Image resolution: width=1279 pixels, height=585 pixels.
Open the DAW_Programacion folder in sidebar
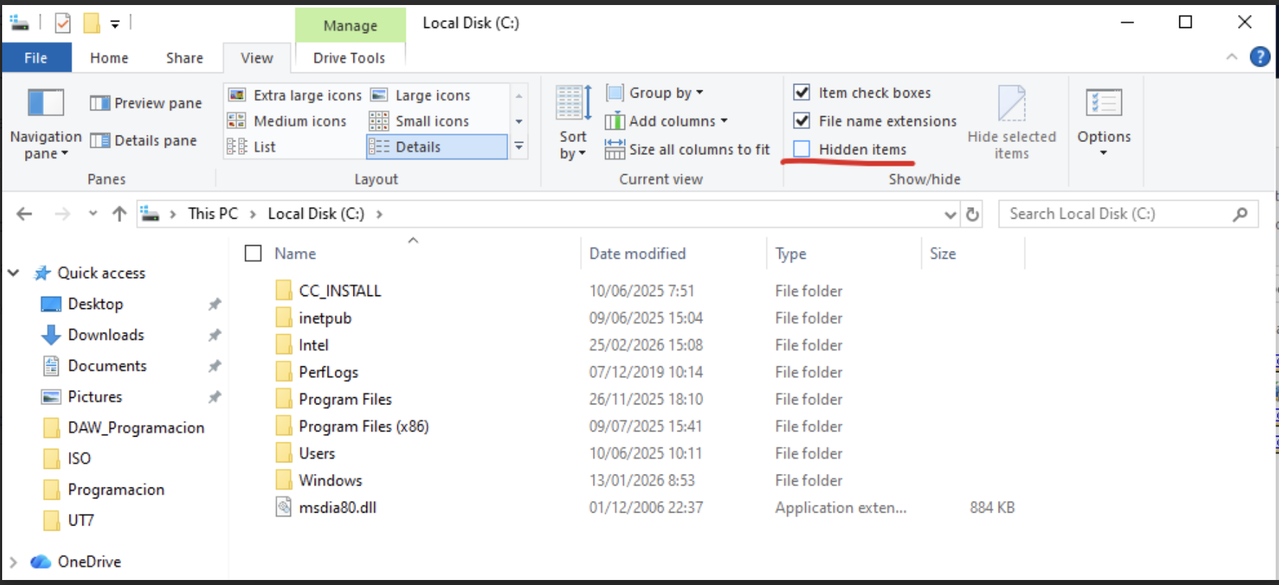pos(136,428)
